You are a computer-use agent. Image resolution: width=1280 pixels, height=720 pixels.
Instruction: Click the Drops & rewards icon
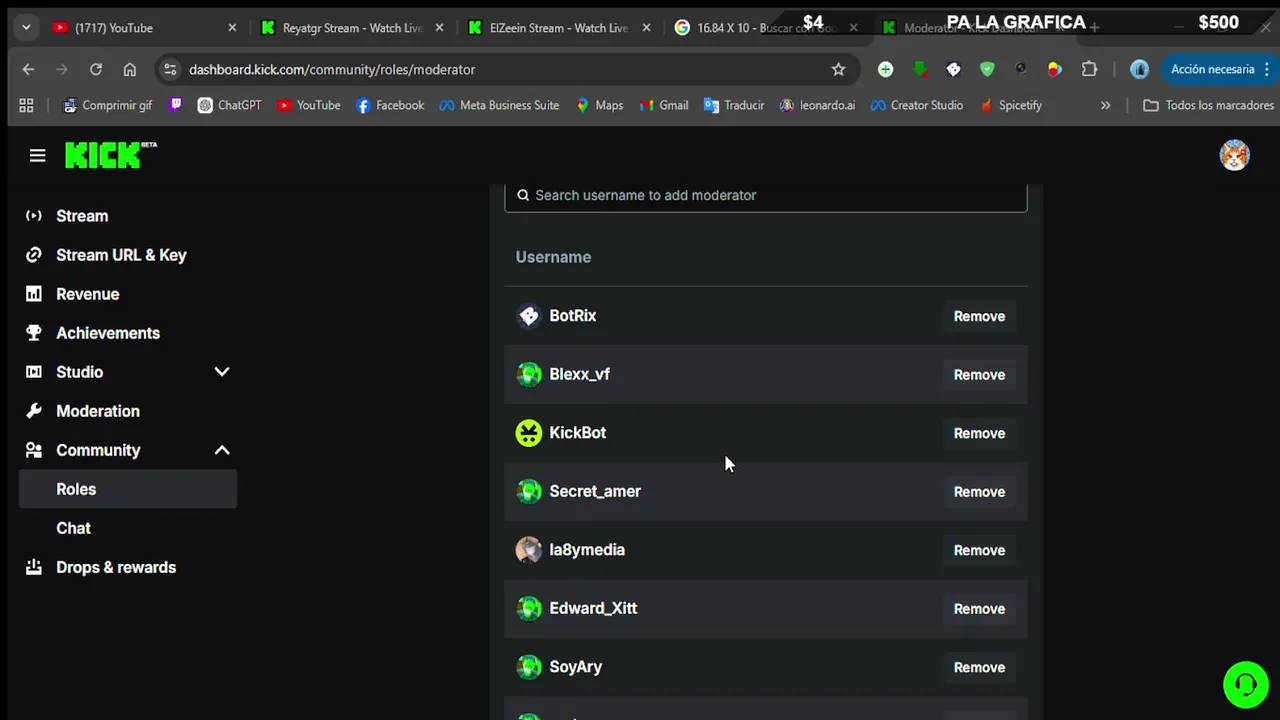click(x=34, y=567)
